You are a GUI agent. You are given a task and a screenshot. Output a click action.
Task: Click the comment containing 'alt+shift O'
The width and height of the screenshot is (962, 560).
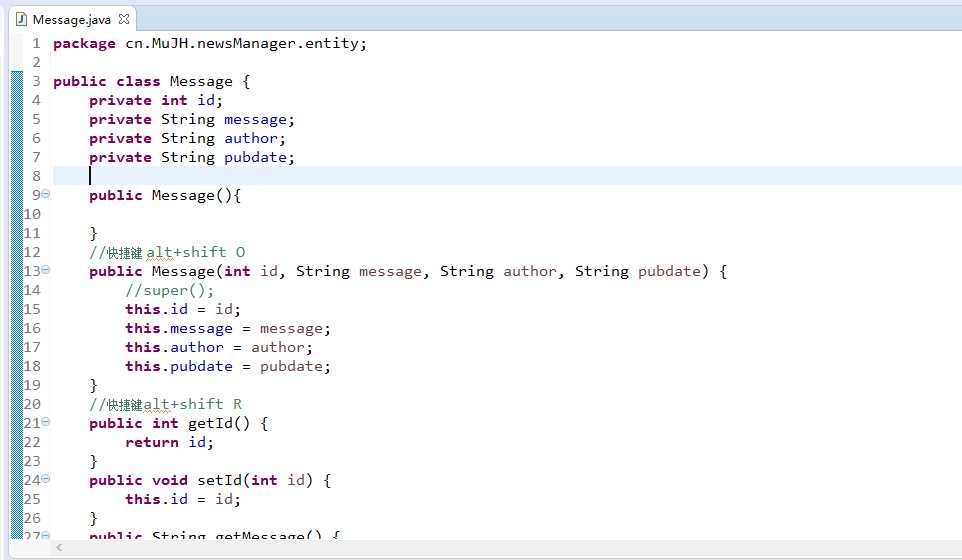point(167,252)
